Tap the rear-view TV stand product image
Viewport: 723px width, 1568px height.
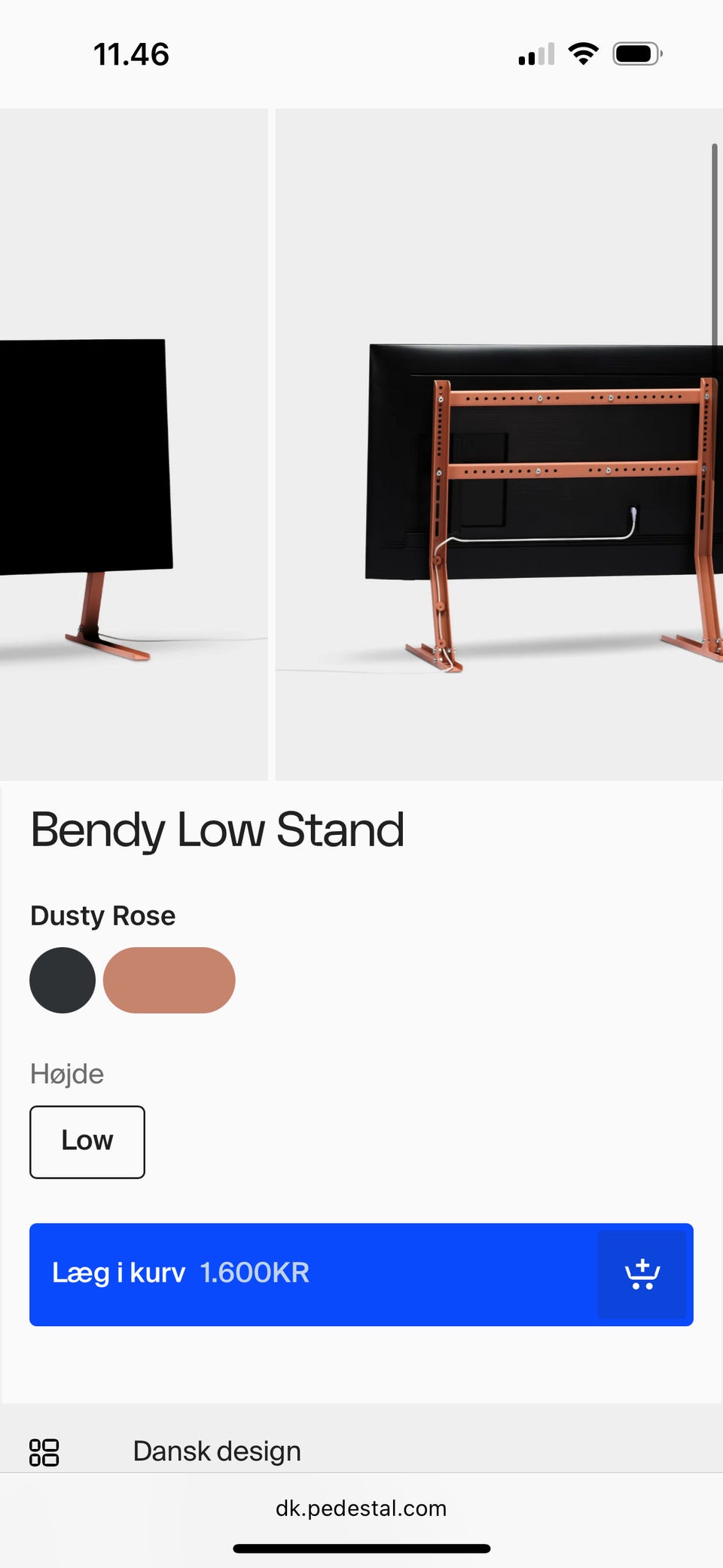(x=499, y=445)
